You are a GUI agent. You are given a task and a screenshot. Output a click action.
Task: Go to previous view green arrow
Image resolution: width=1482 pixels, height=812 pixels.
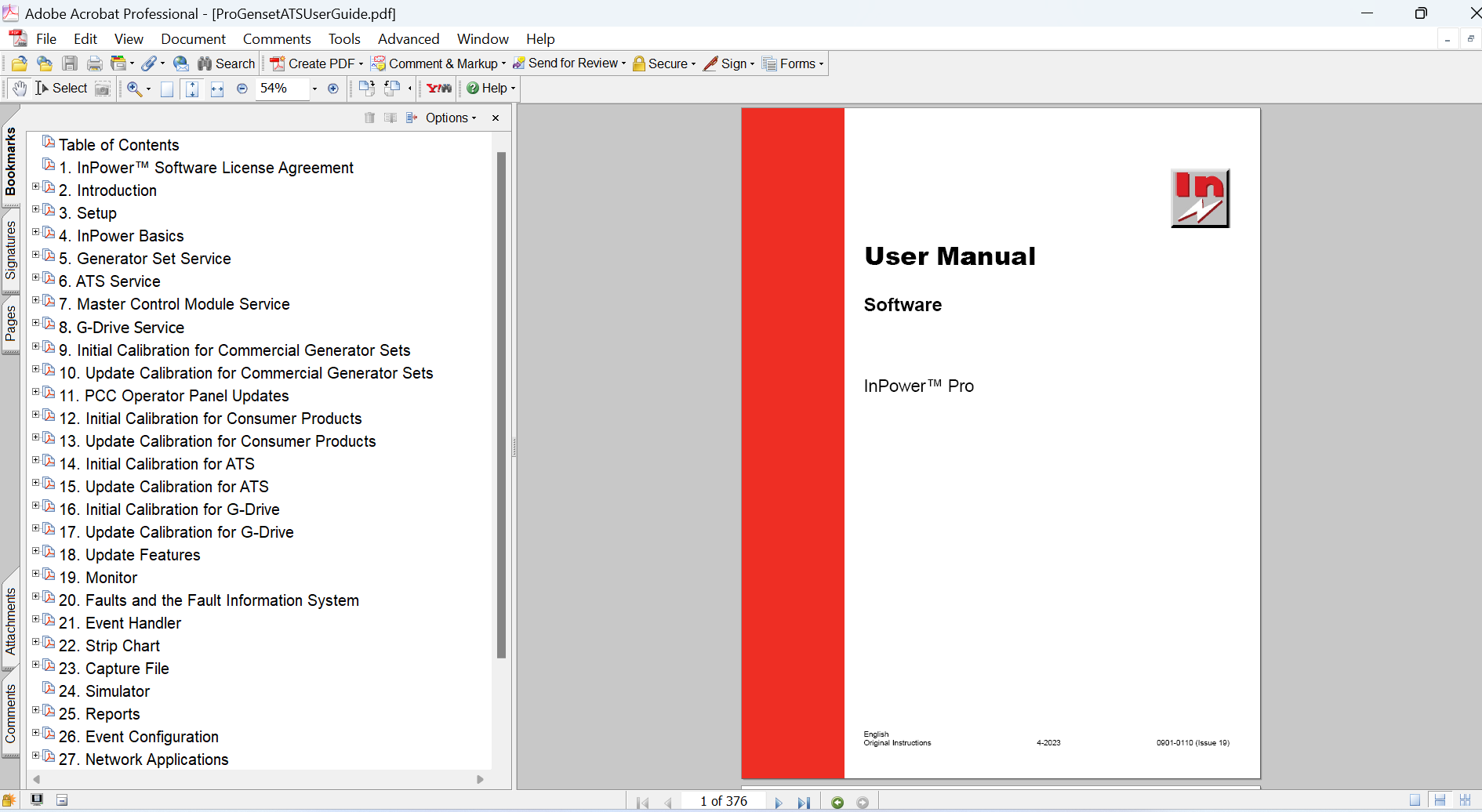click(x=837, y=802)
